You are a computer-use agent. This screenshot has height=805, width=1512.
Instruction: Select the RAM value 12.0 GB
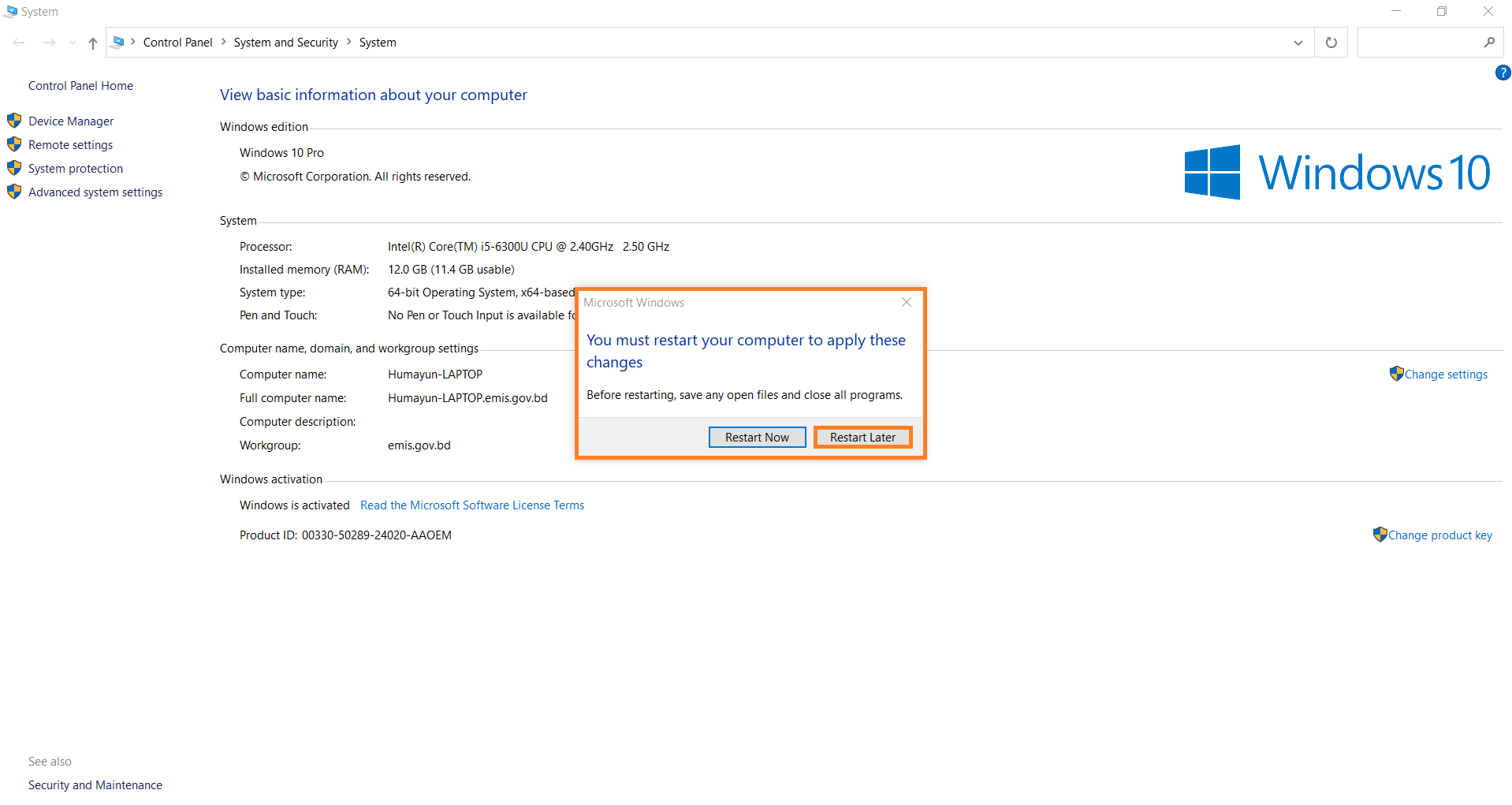pyautogui.click(x=451, y=270)
